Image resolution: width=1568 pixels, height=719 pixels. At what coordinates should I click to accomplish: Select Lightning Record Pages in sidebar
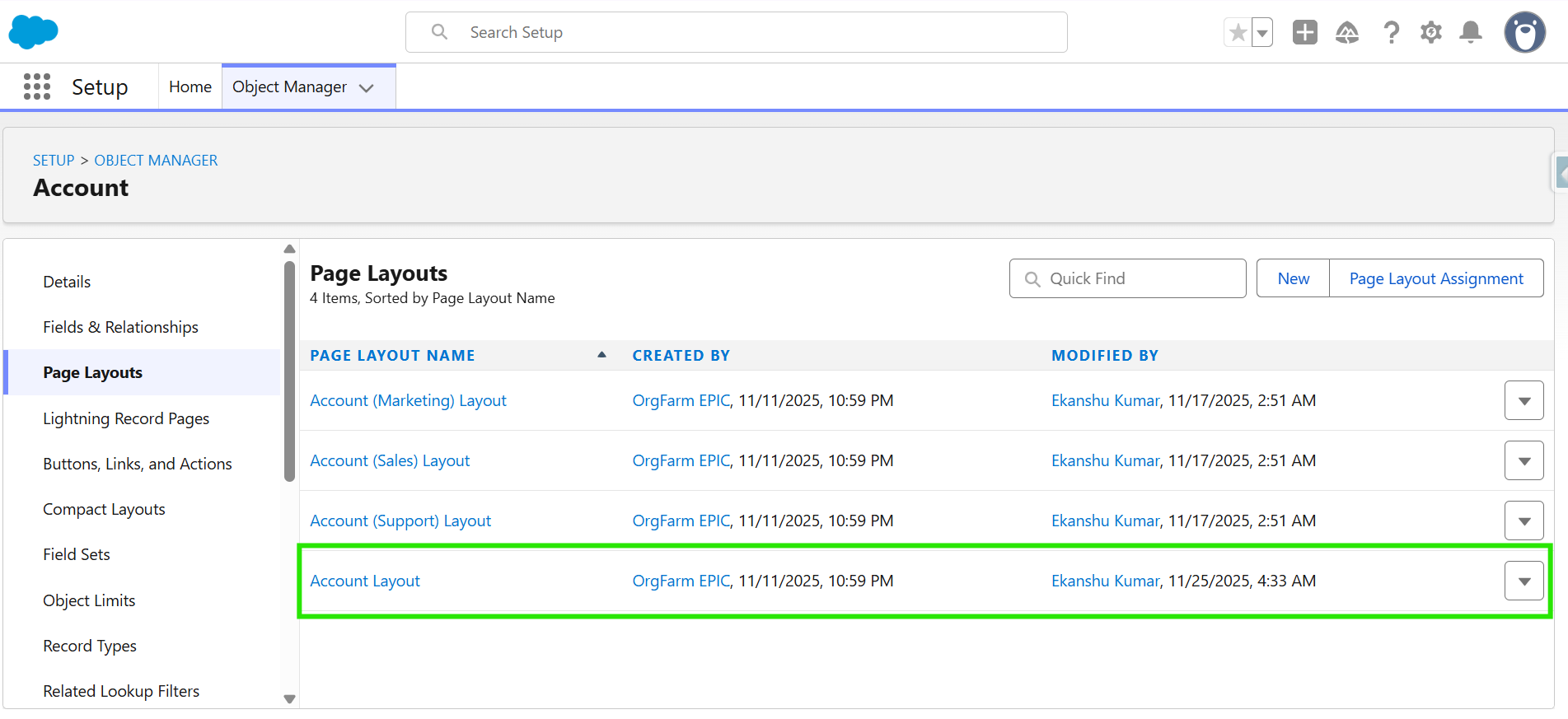click(126, 418)
